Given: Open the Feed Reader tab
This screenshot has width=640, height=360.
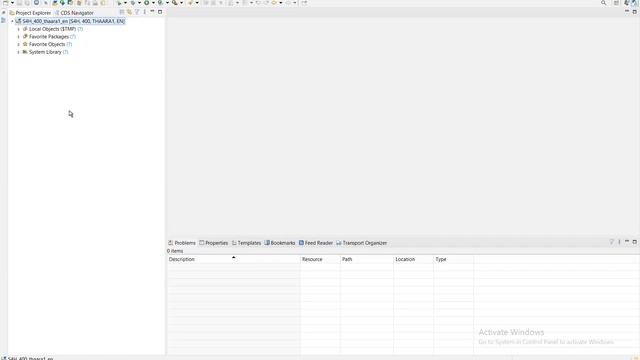Looking at the screenshot, I should [316, 243].
